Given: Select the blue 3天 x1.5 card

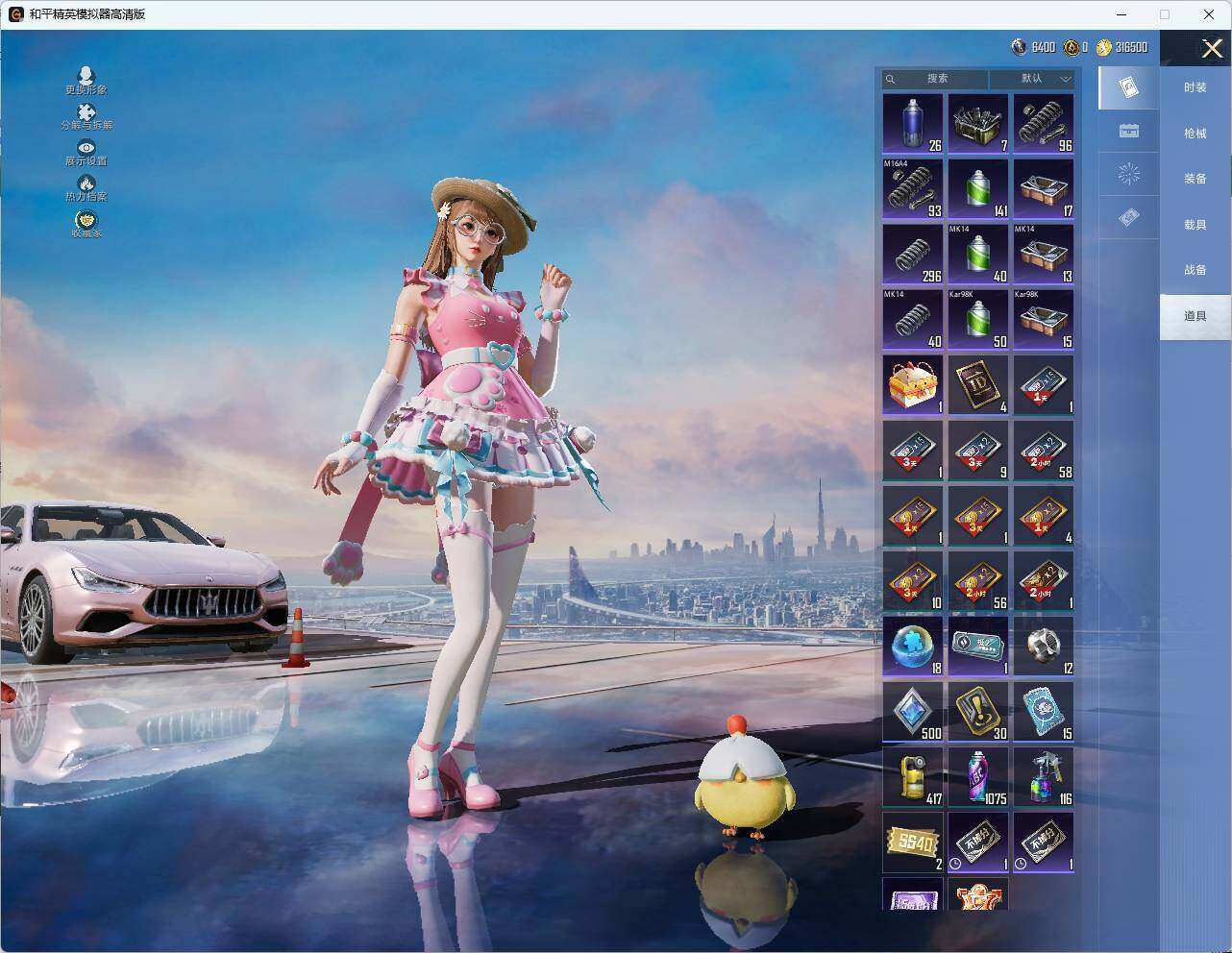Looking at the screenshot, I should 913,451.
